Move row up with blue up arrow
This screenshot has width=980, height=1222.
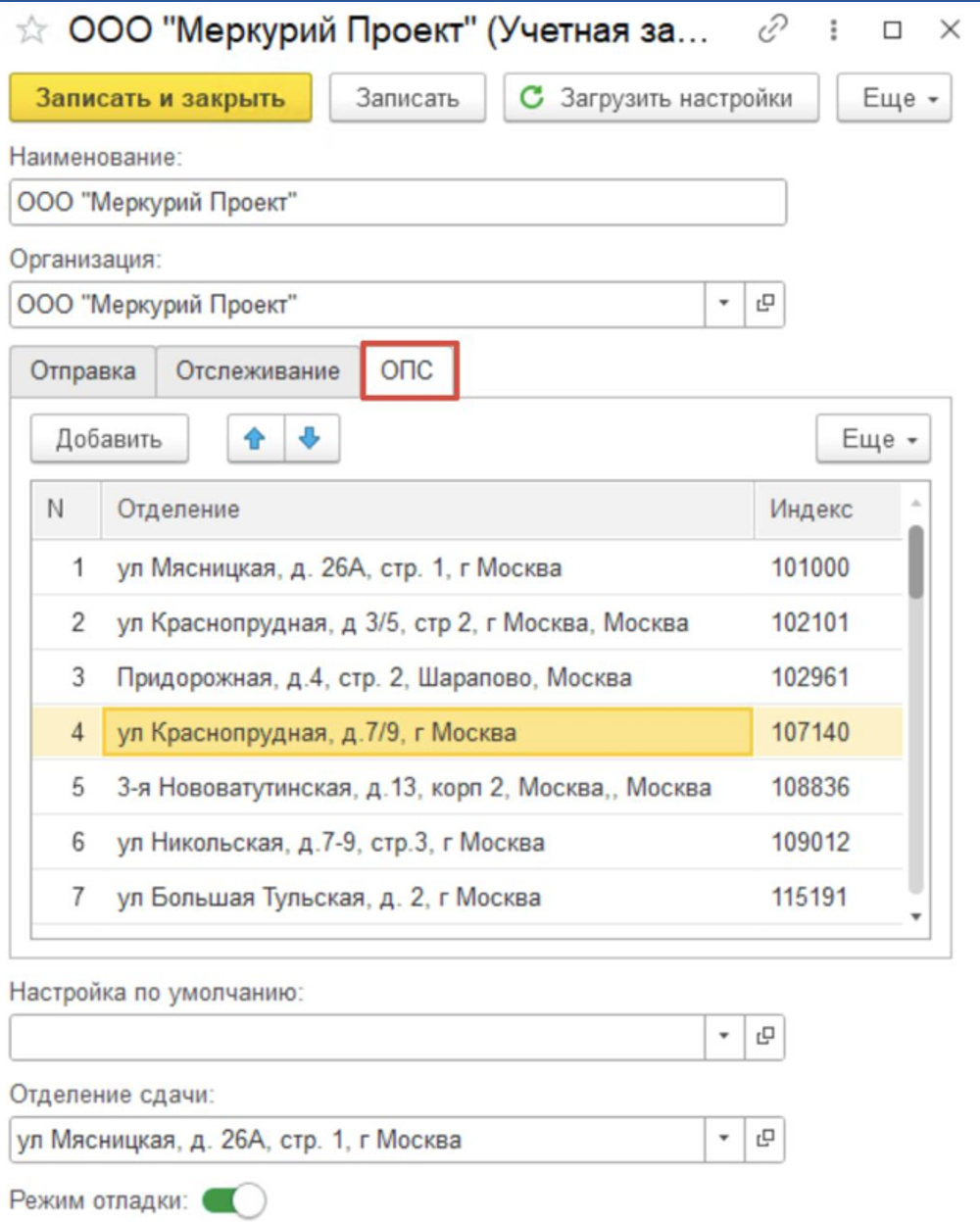tap(256, 439)
